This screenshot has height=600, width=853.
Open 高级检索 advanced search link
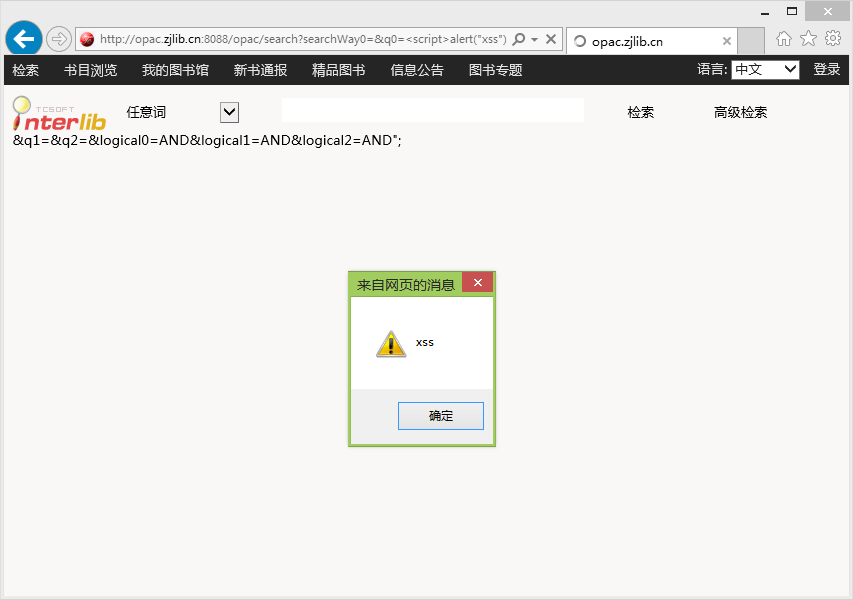[x=740, y=113]
